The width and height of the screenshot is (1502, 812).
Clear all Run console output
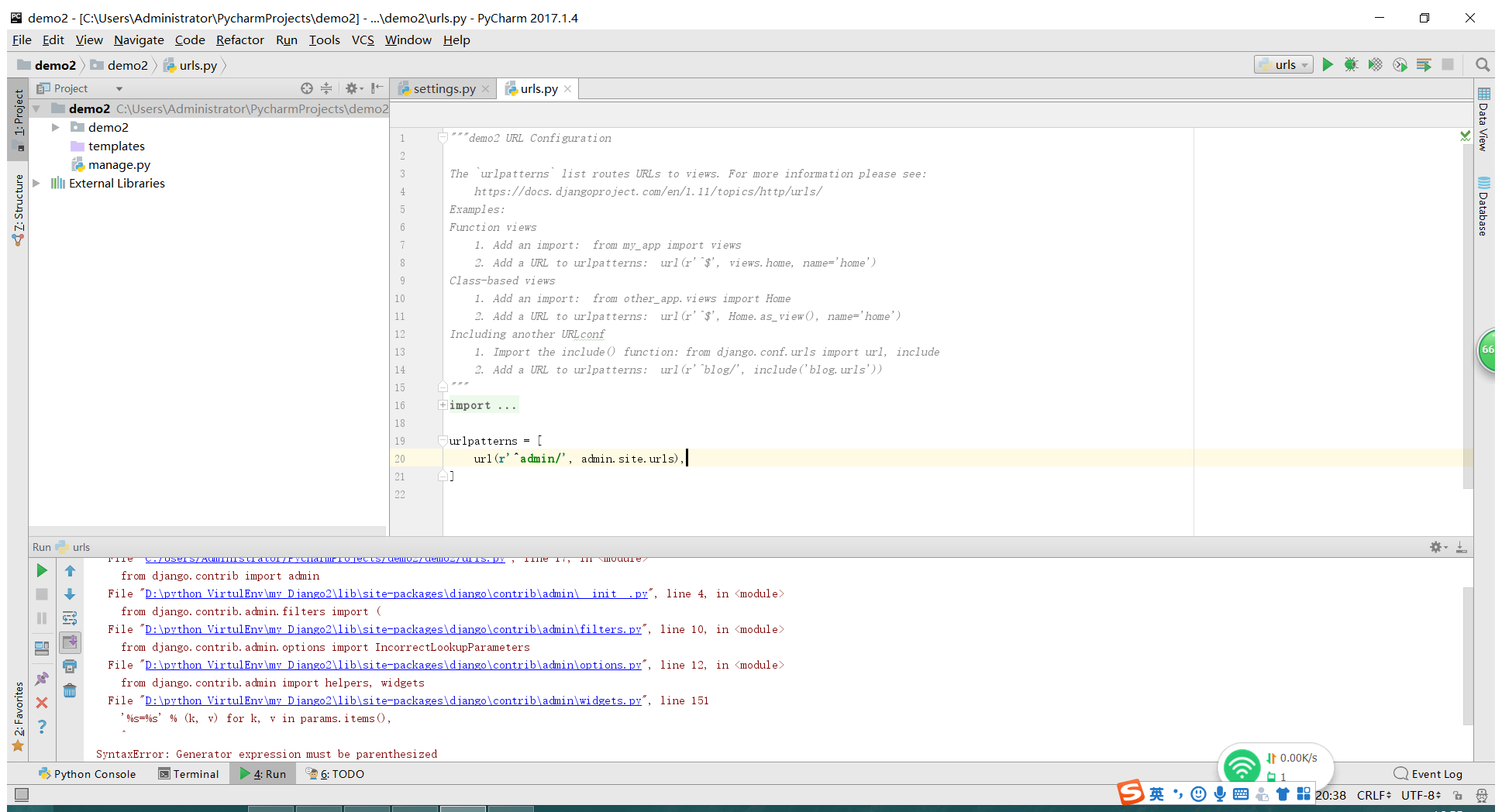[x=70, y=690]
